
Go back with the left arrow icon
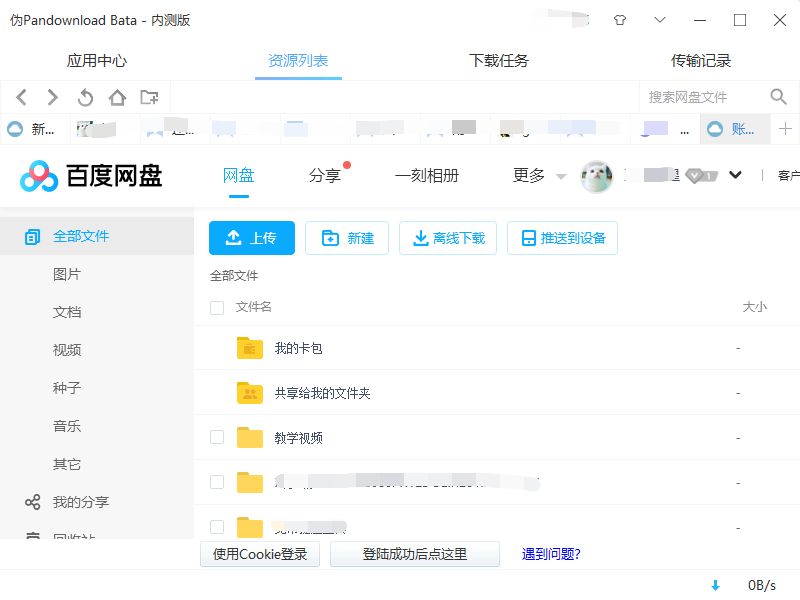[x=21, y=97]
